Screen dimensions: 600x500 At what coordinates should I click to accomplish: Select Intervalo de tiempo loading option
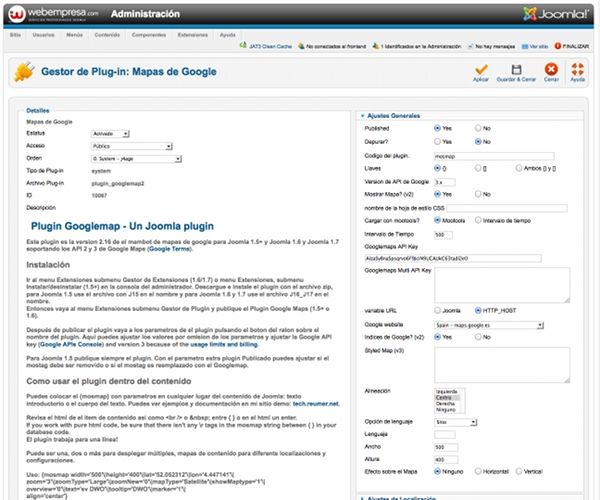click(478, 220)
